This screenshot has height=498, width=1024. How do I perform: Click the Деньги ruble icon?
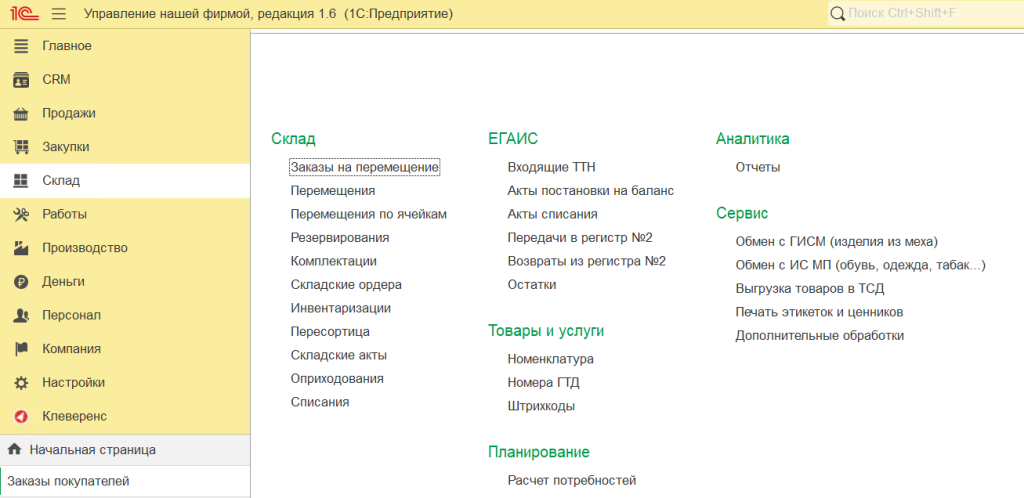click(x=22, y=282)
